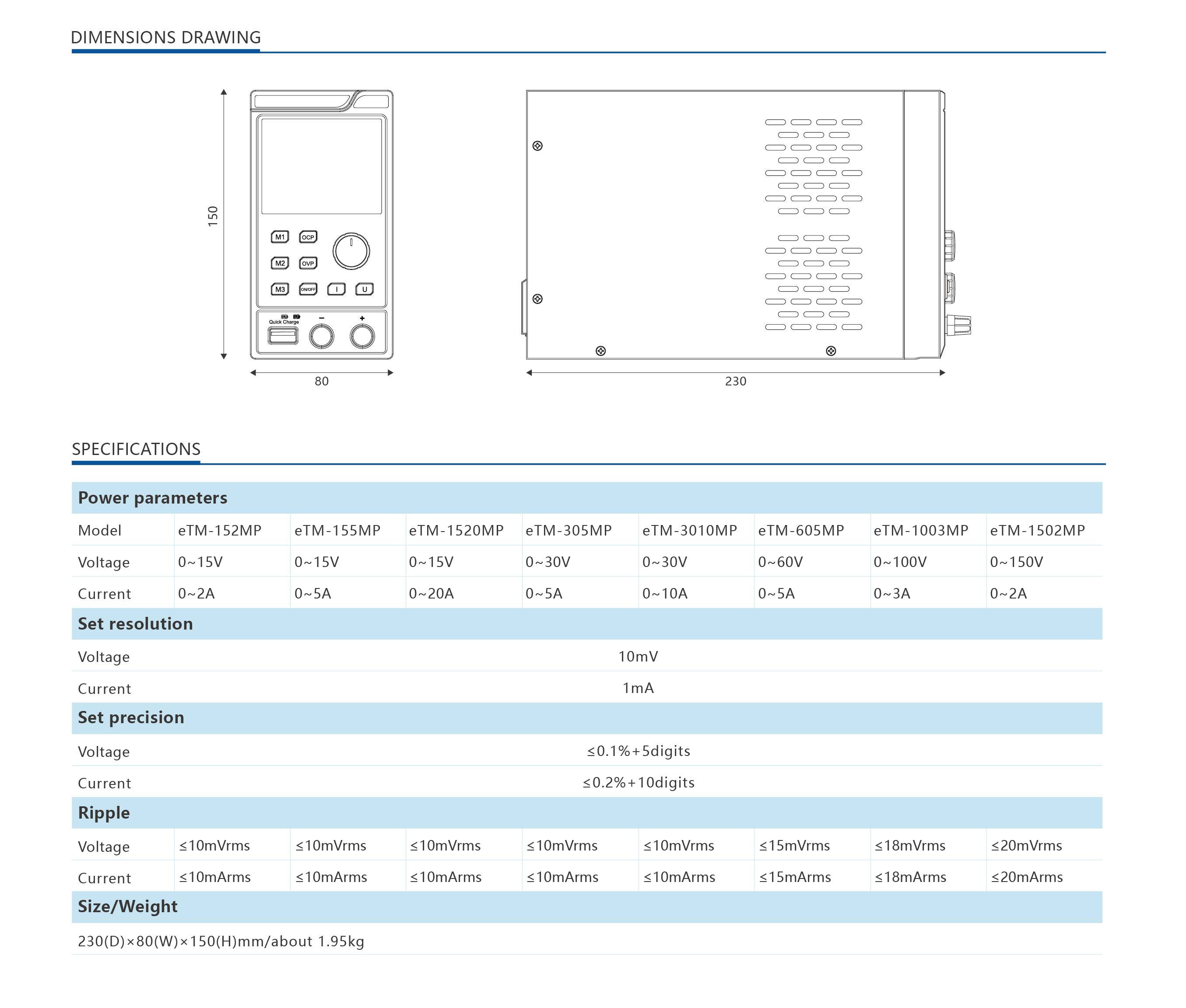Click the SPECIFICATIONS heading
This screenshot has height=1008, width=1186.
136,449
